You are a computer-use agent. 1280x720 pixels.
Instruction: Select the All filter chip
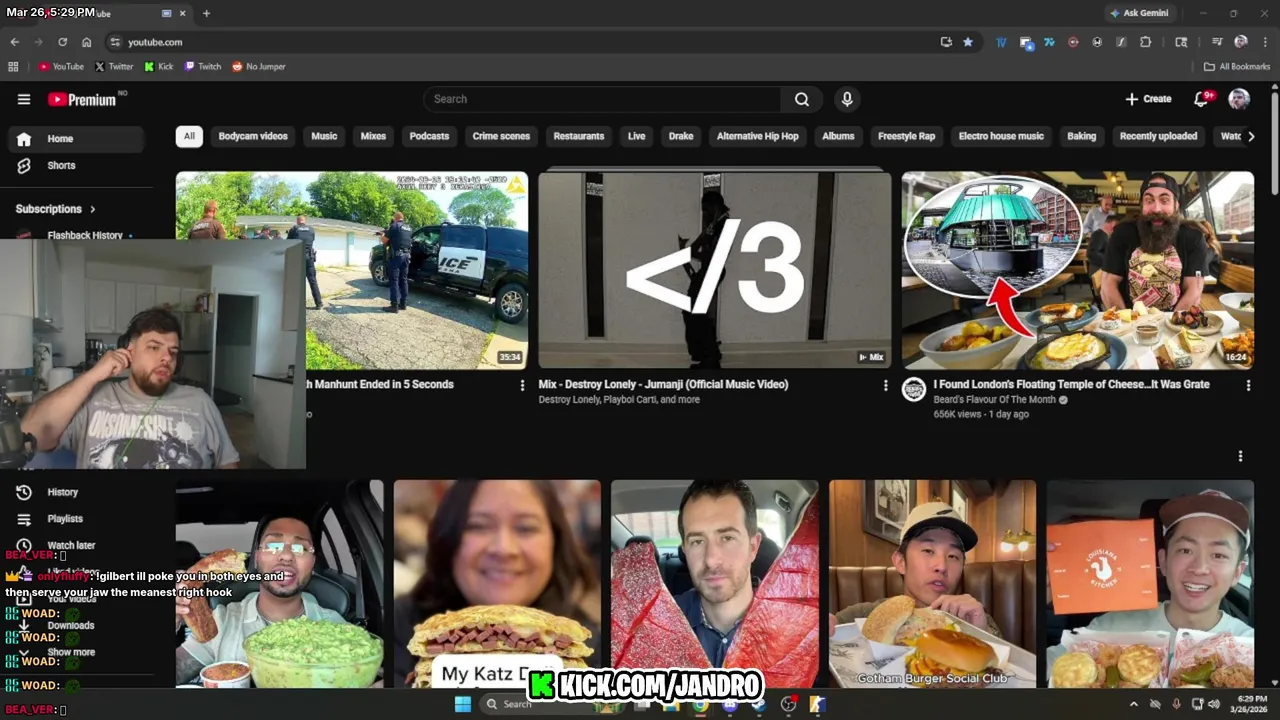coord(189,136)
